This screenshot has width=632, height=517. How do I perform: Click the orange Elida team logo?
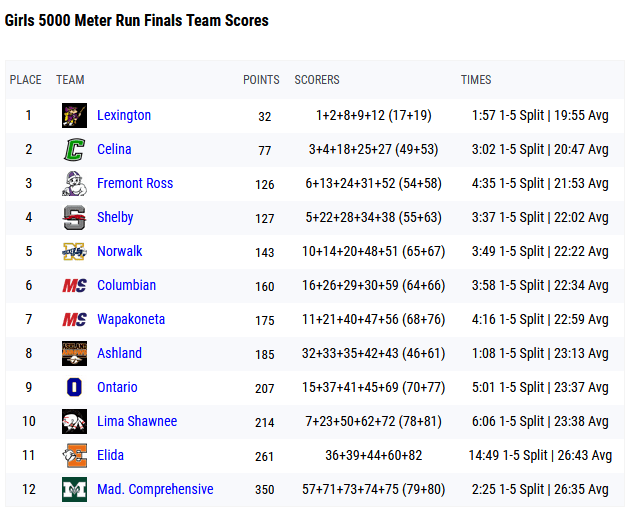pyautogui.click(x=74, y=455)
